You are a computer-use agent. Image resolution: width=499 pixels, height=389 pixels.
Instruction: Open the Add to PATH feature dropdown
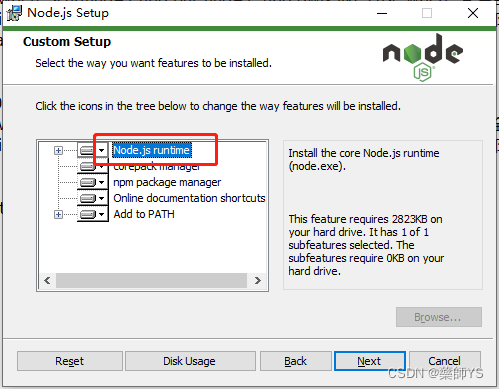tap(93, 214)
